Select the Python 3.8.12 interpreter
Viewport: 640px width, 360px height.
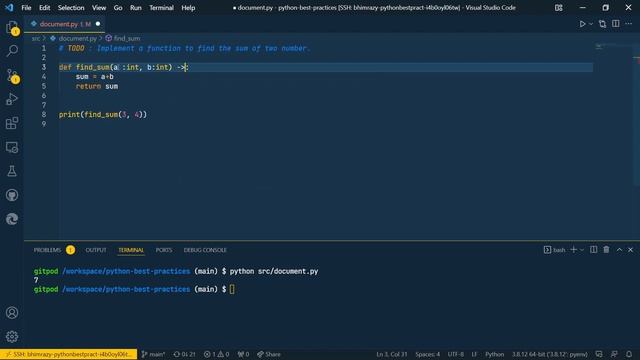(550, 354)
